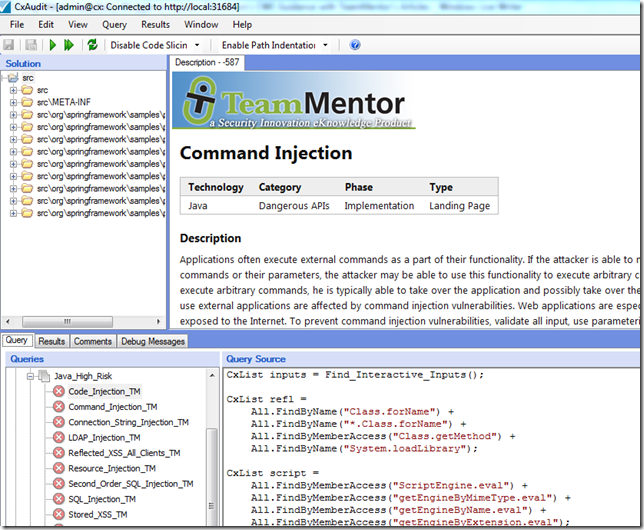This screenshot has height=530, width=644.
Task: Open help with blue question mark icon
Action: (355, 45)
